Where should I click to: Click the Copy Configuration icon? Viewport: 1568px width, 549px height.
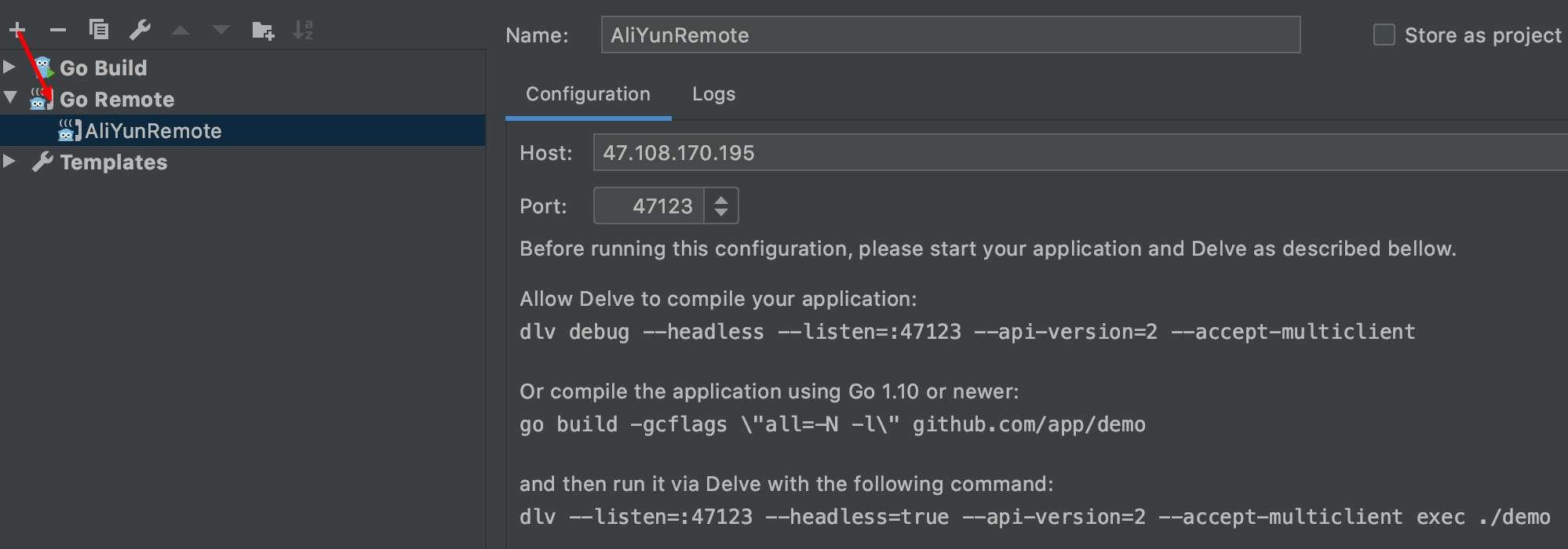[99, 30]
